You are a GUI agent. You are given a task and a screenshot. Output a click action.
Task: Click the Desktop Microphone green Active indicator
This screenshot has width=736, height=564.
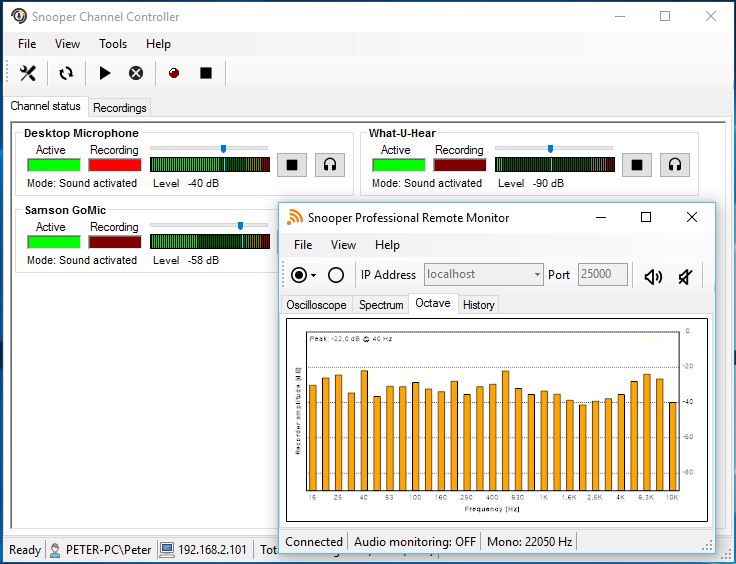tap(54, 165)
